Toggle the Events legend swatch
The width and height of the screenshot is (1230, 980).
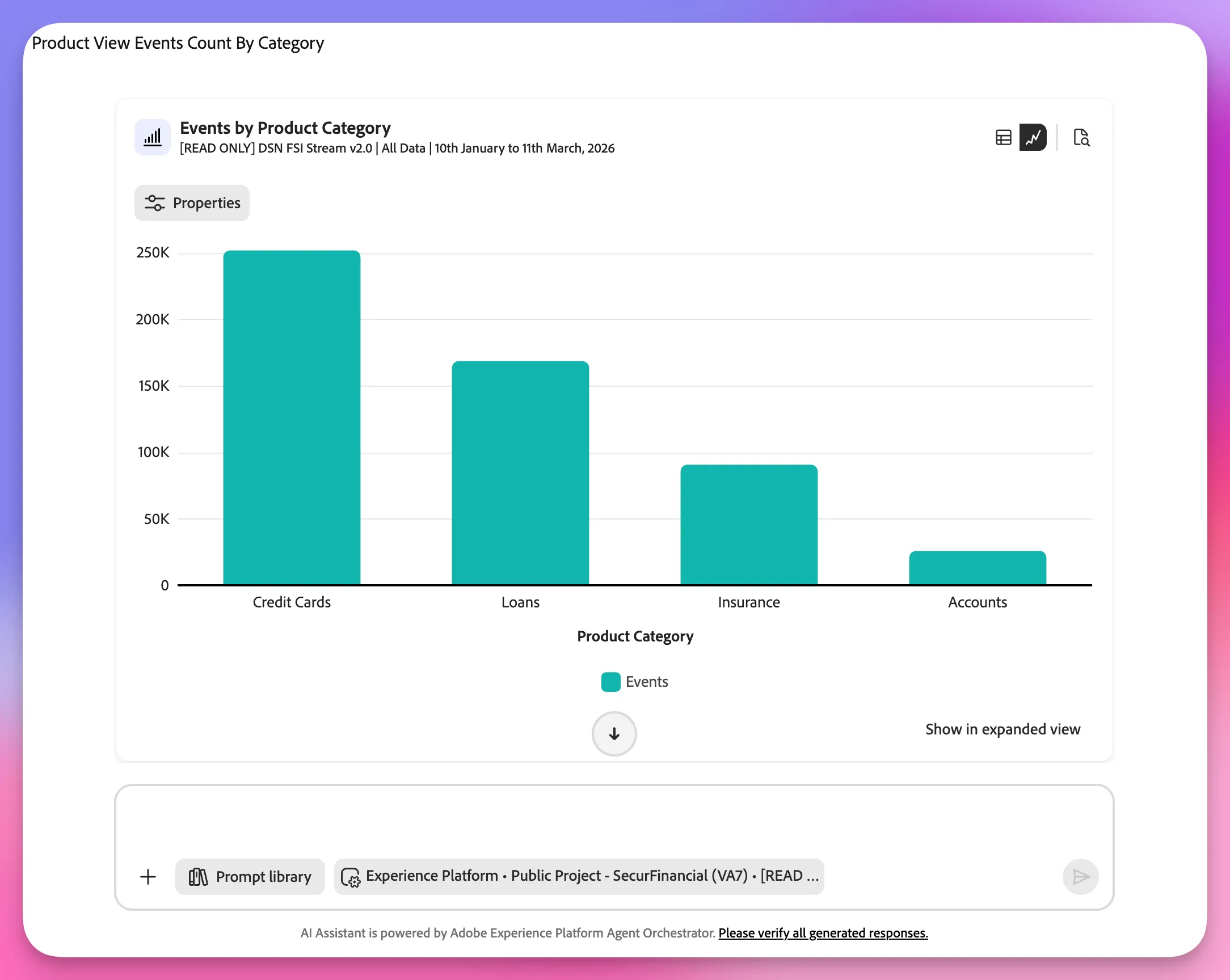pyautogui.click(x=610, y=682)
